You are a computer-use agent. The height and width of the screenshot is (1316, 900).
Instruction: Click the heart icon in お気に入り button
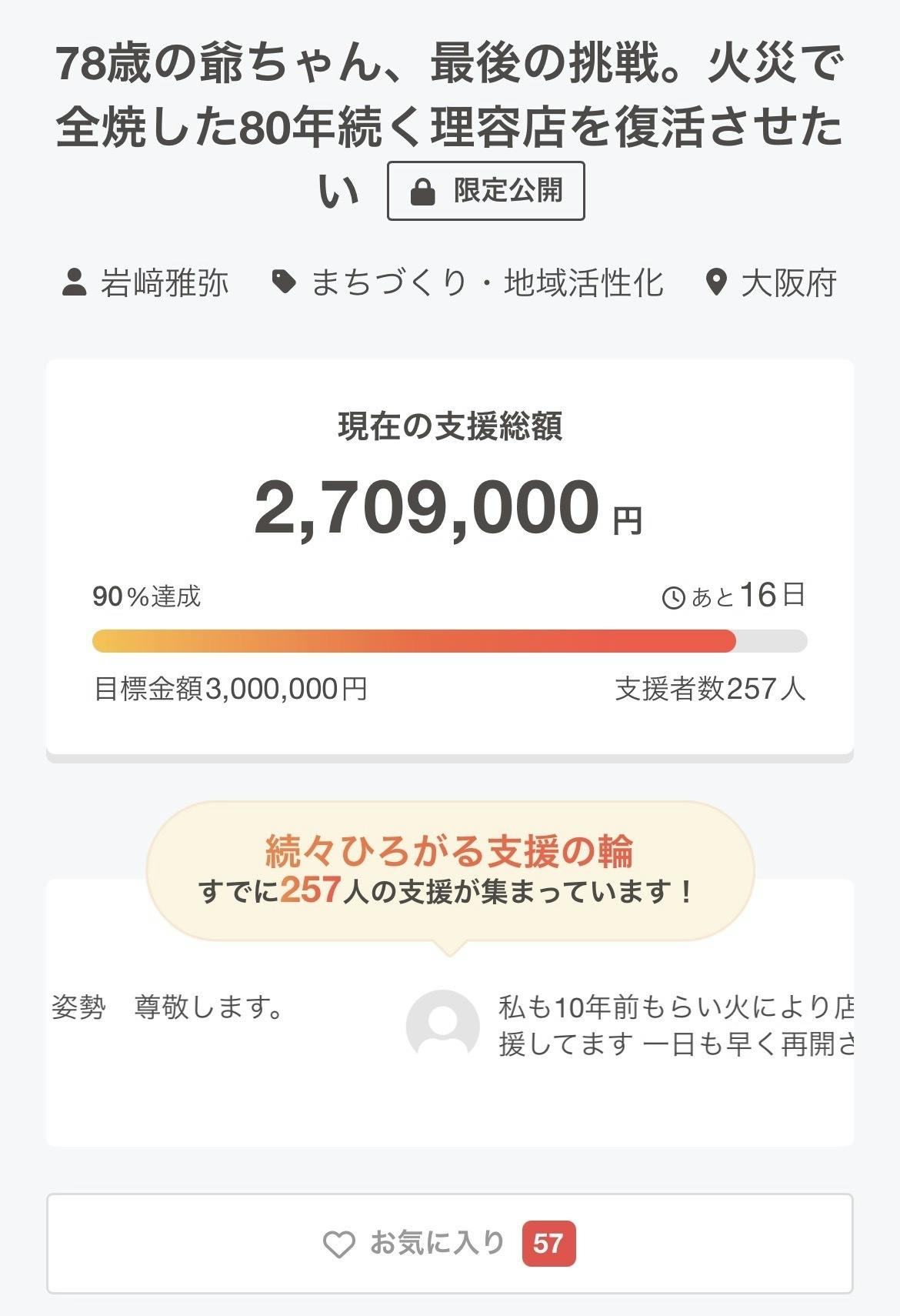[x=338, y=1244]
